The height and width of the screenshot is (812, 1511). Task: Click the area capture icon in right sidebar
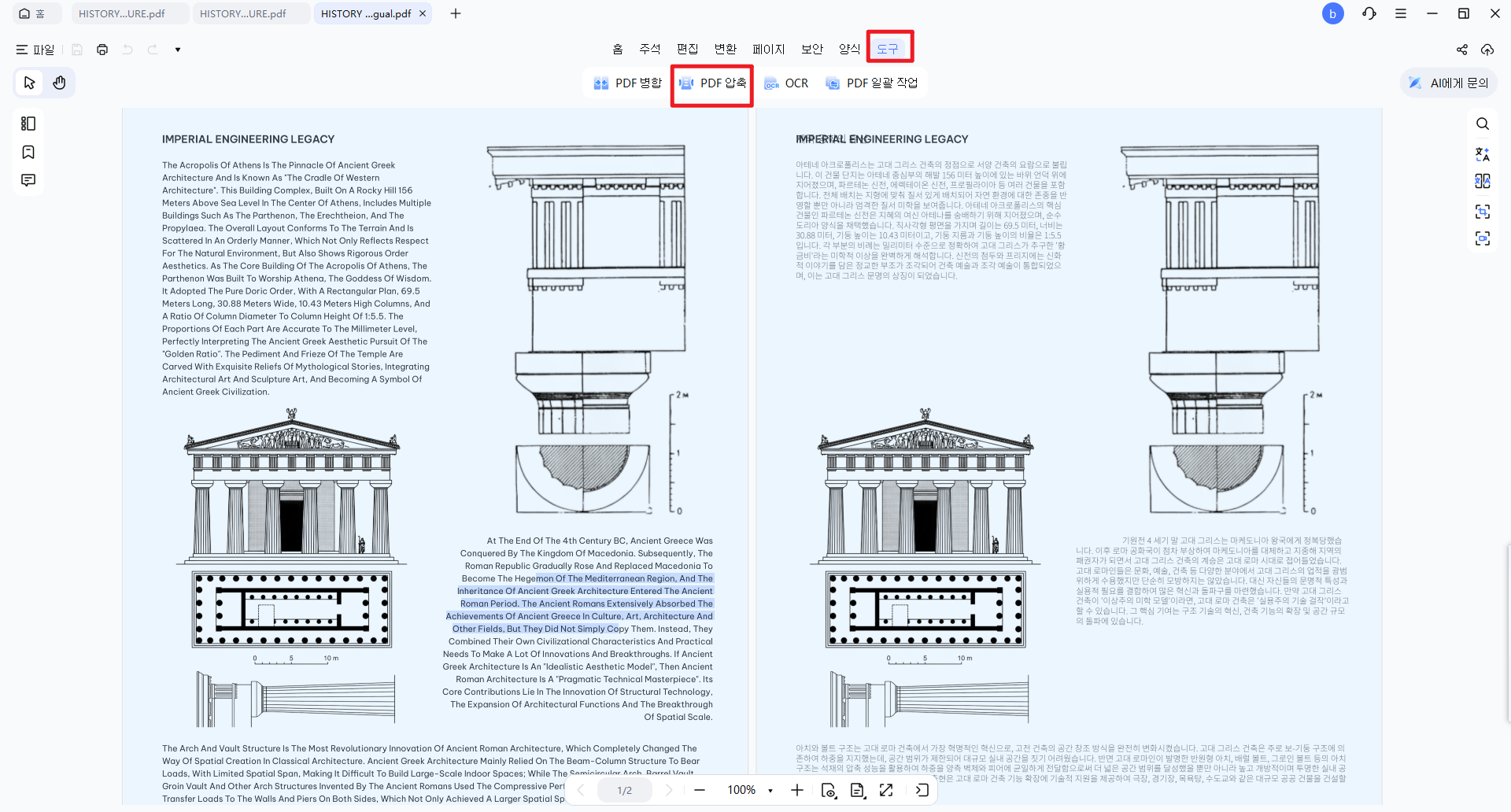(x=1483, y=211)
